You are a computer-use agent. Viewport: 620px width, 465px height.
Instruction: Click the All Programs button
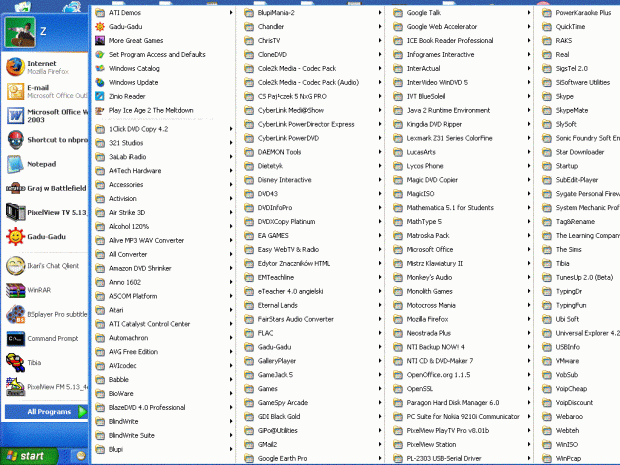46,412
